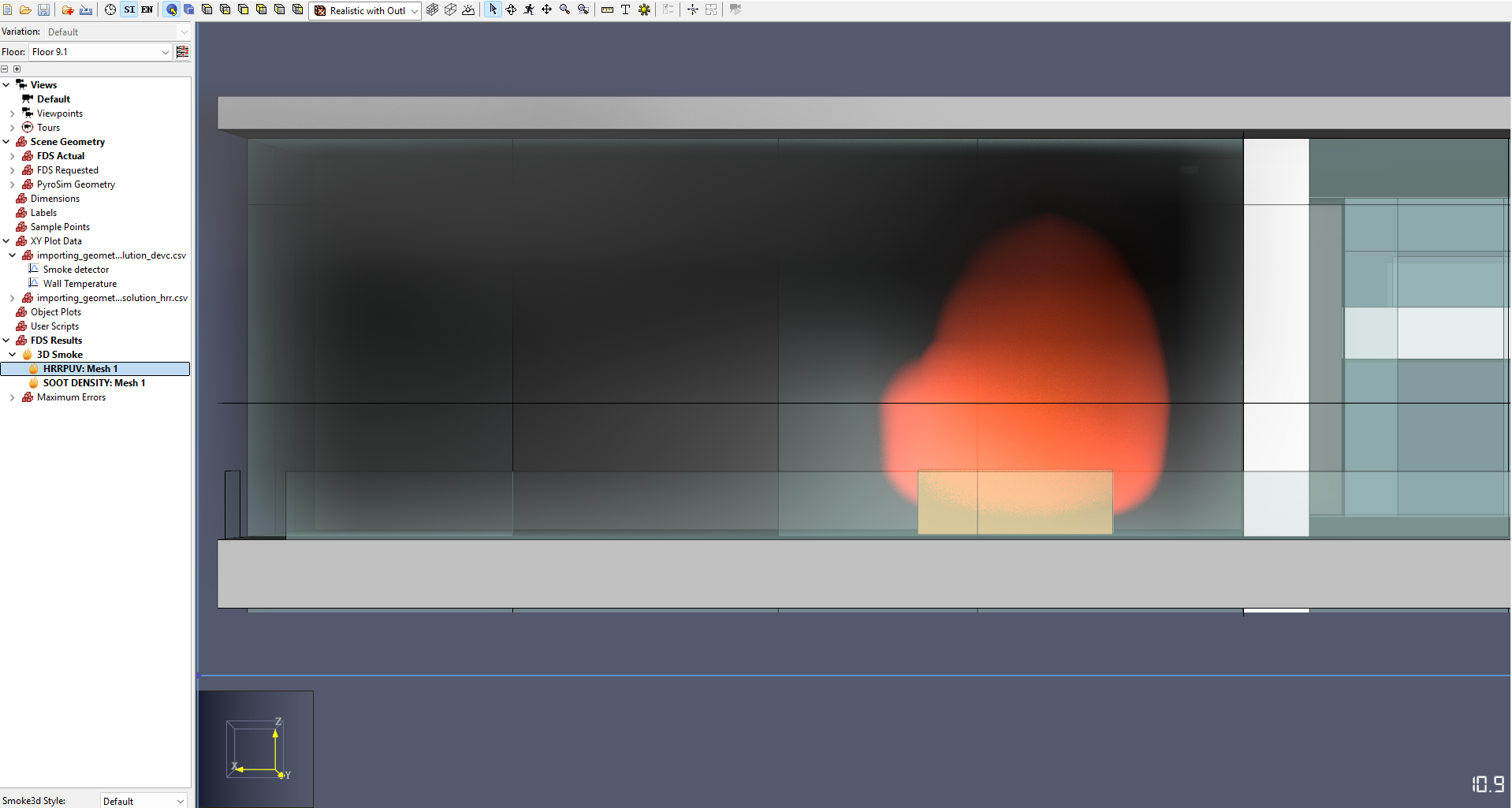1512x808 pixels.
Task: Click the collapse-all minus button above tree
Action: point(5,69)
